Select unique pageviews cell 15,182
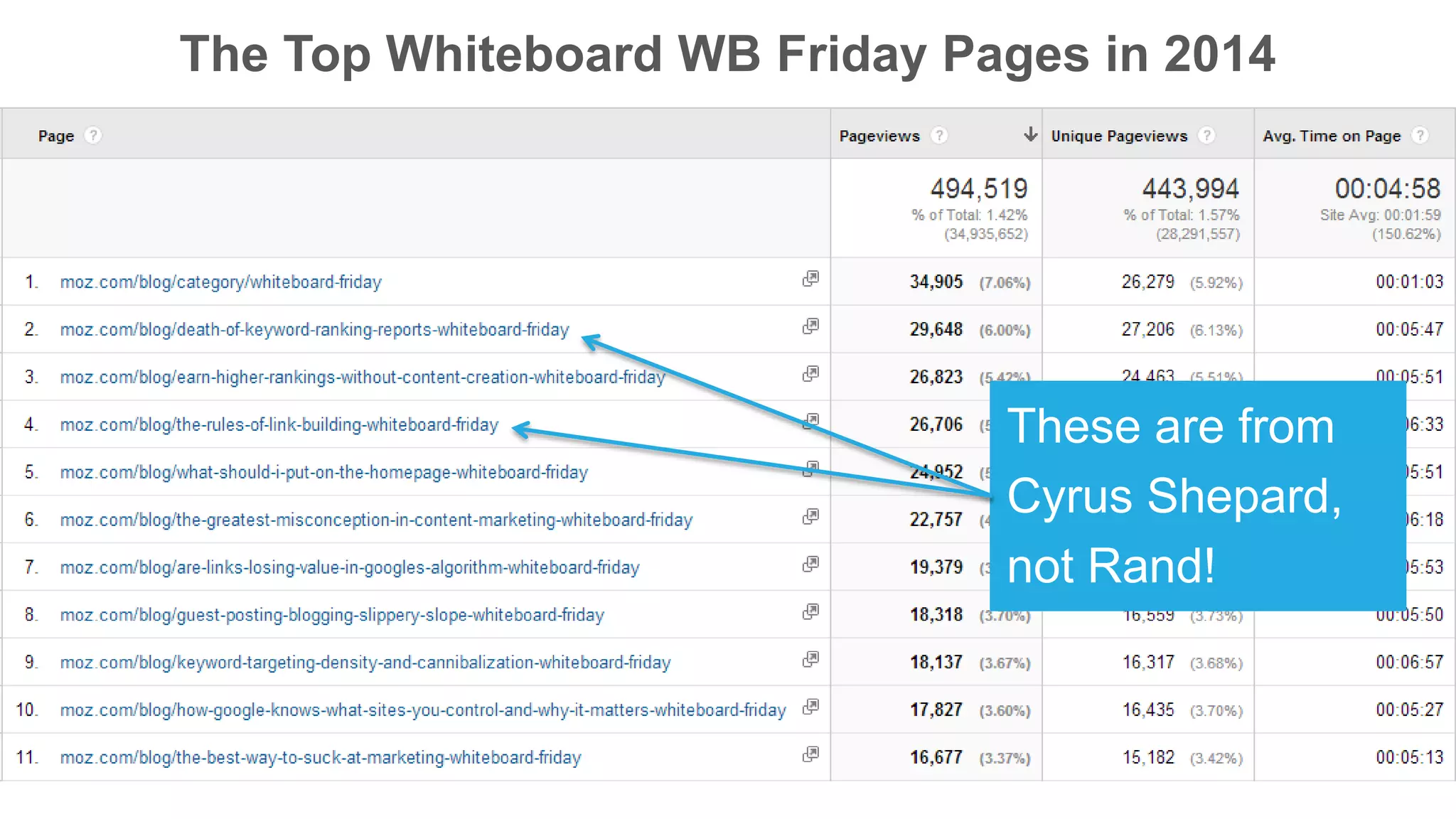The width and height of the screenshot is (1456, 819). [1148, 758]
